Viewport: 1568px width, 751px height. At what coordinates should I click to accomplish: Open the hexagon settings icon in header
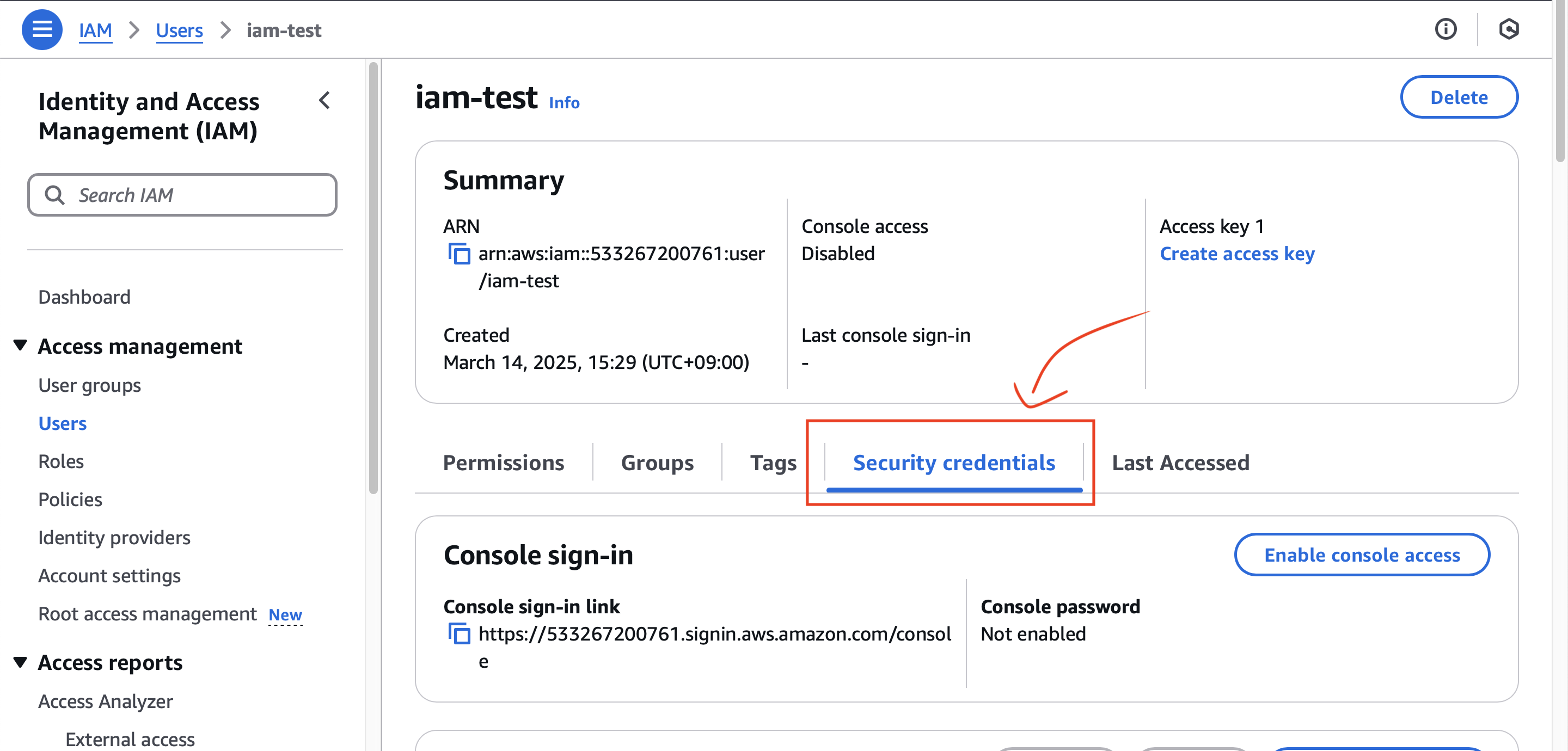point(1508,29)
